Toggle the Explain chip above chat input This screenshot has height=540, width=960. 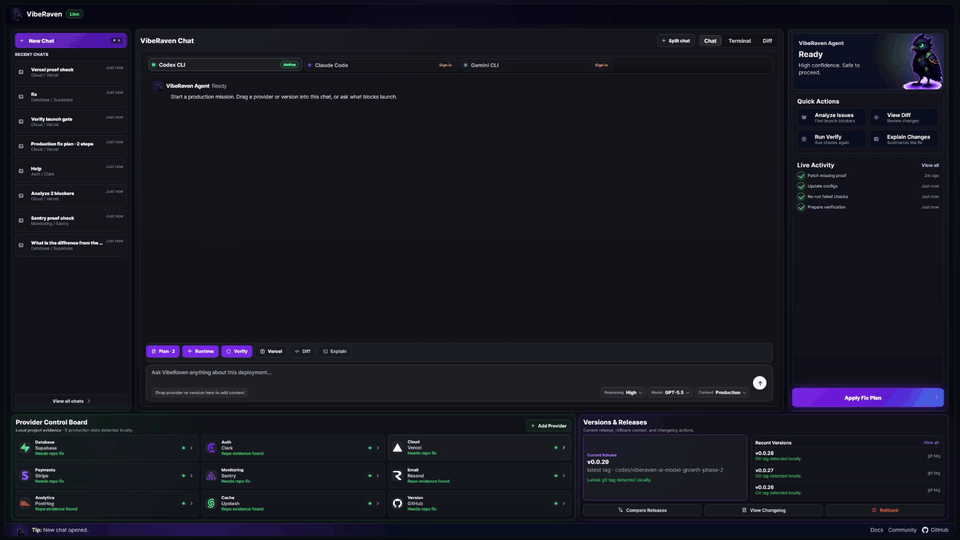tap(335, 351)
